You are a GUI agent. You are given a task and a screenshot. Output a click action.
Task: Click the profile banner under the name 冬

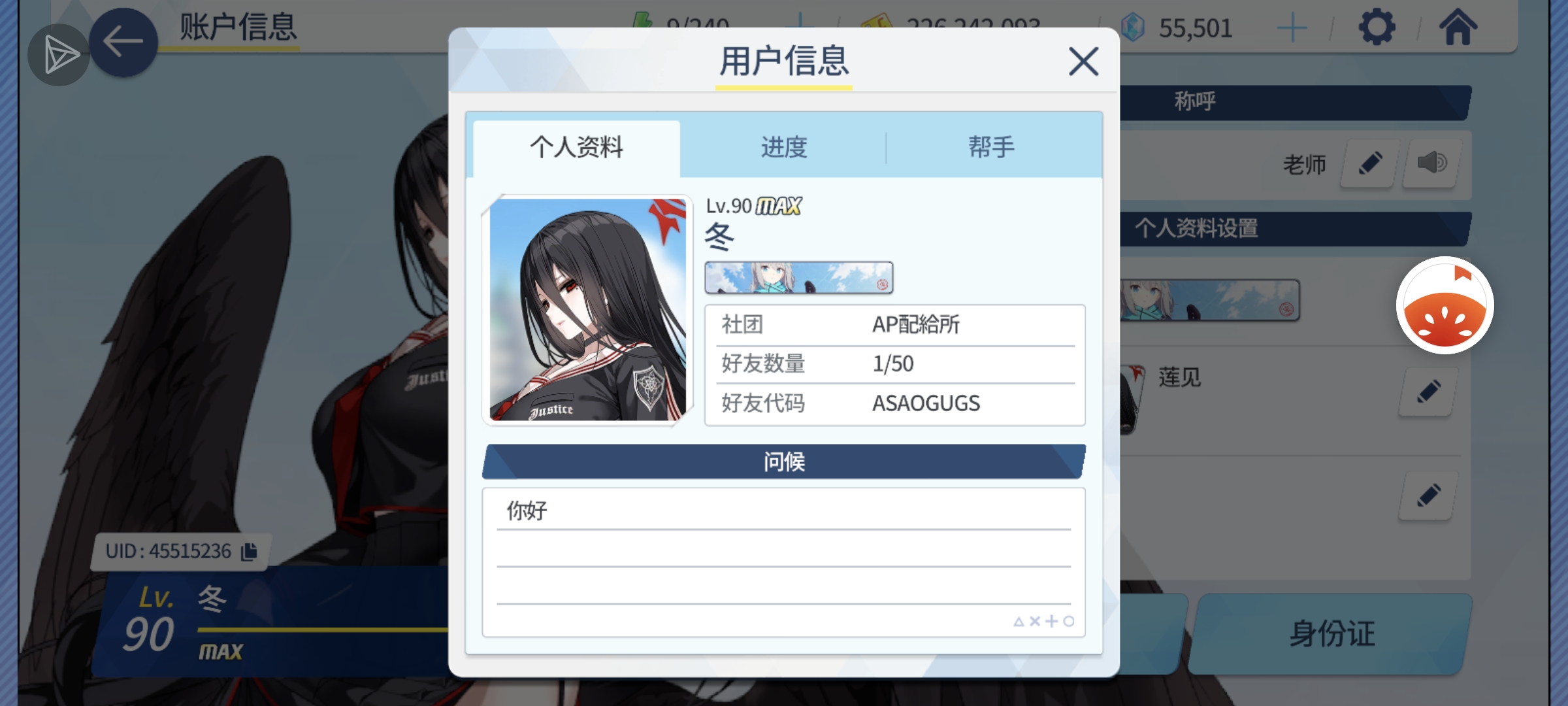pos(798,278)
